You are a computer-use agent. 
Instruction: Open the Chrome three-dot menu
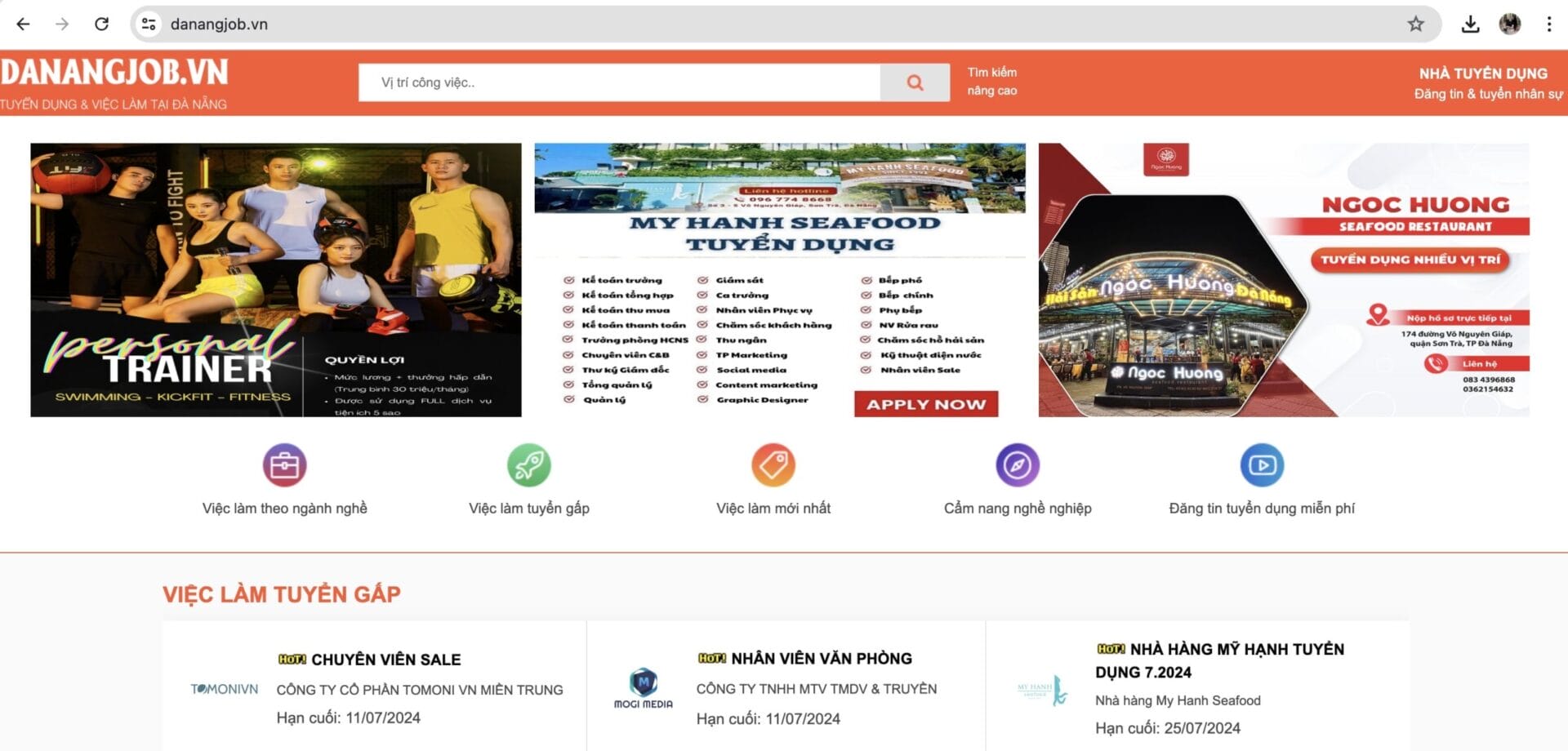tap(1548, 24)
